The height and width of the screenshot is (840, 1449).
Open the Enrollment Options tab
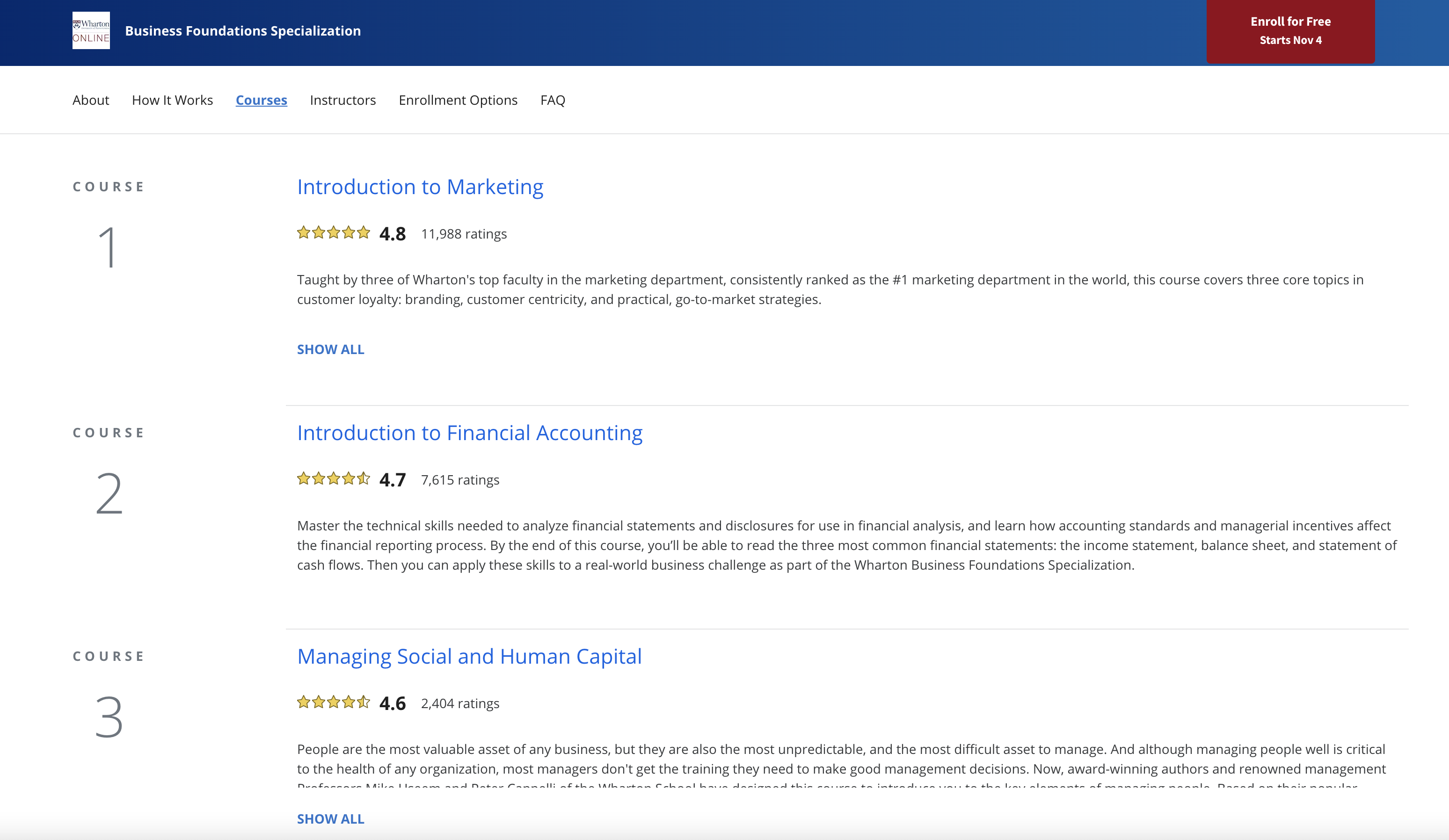point(458,100)
